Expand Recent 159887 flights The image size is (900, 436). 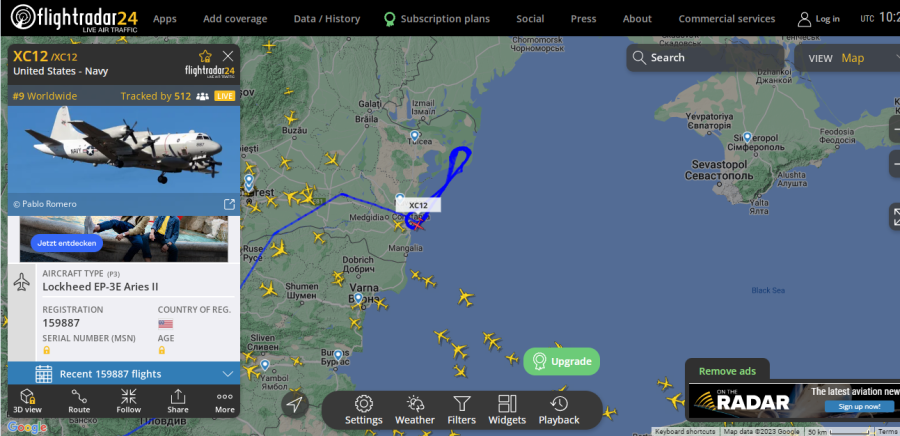[x=124, y=374]
